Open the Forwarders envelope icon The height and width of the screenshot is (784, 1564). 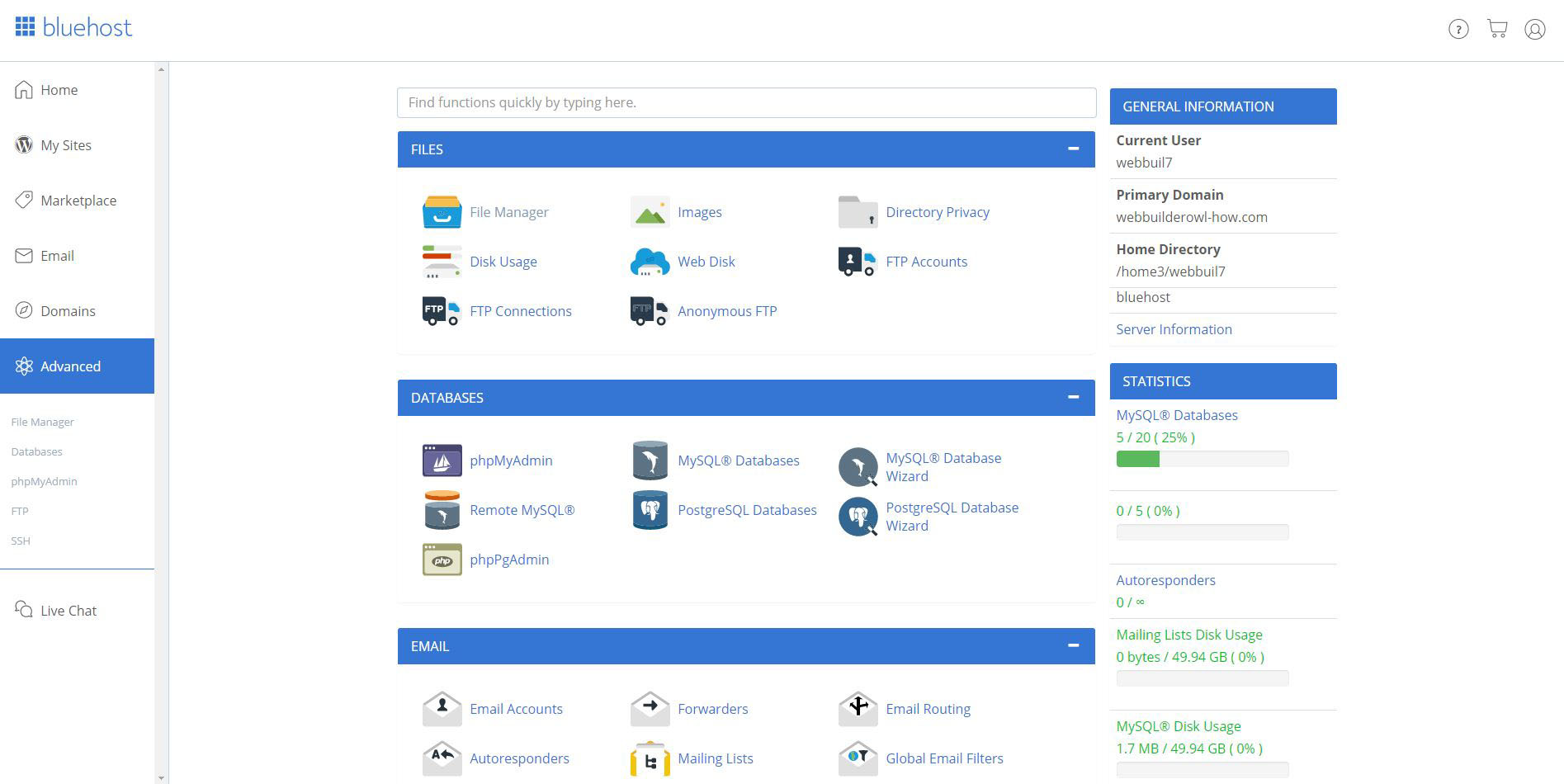click(650, 709)
